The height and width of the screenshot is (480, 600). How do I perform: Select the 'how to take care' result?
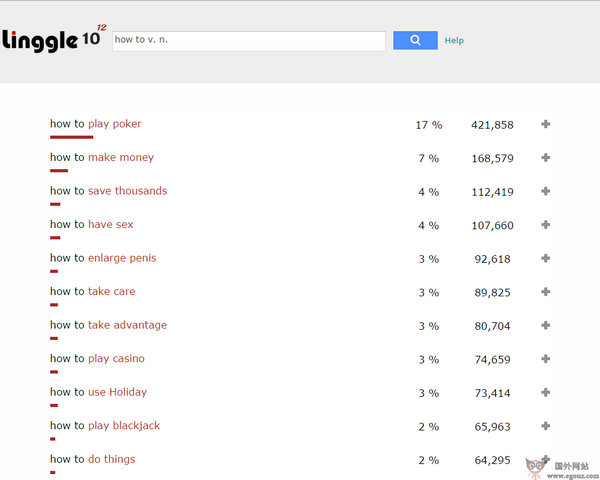point(93,292)
